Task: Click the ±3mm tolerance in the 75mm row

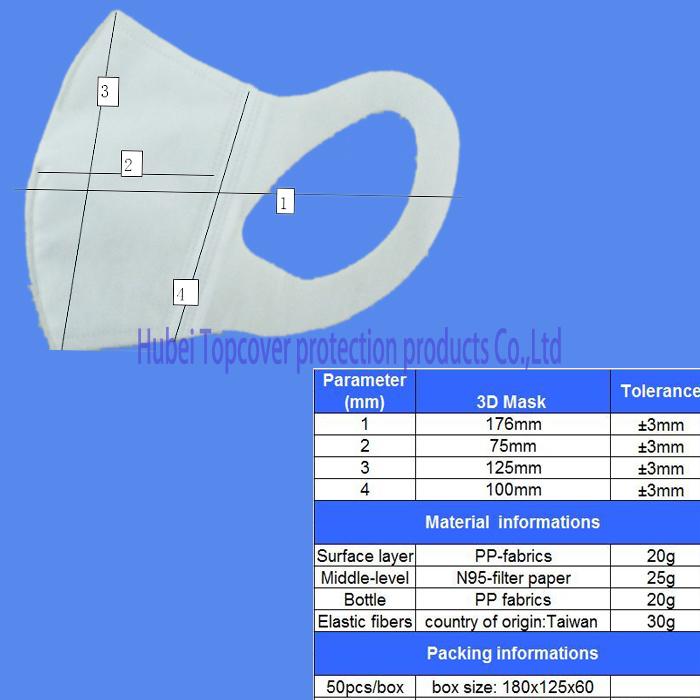Action: pyautogui.click(x=655, y=446)
